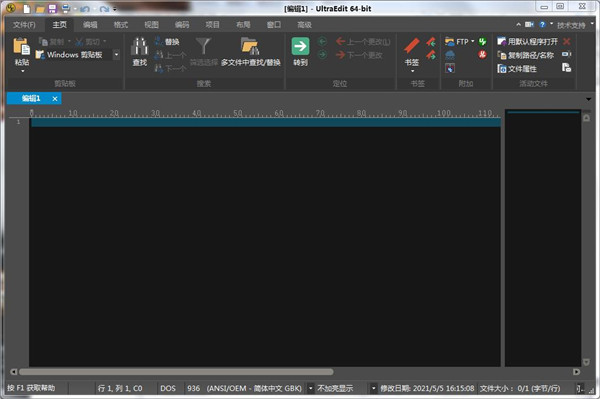Switch to the 编辑 ribbon tab
Screen dimensions: 600x399
pos(90,25)
